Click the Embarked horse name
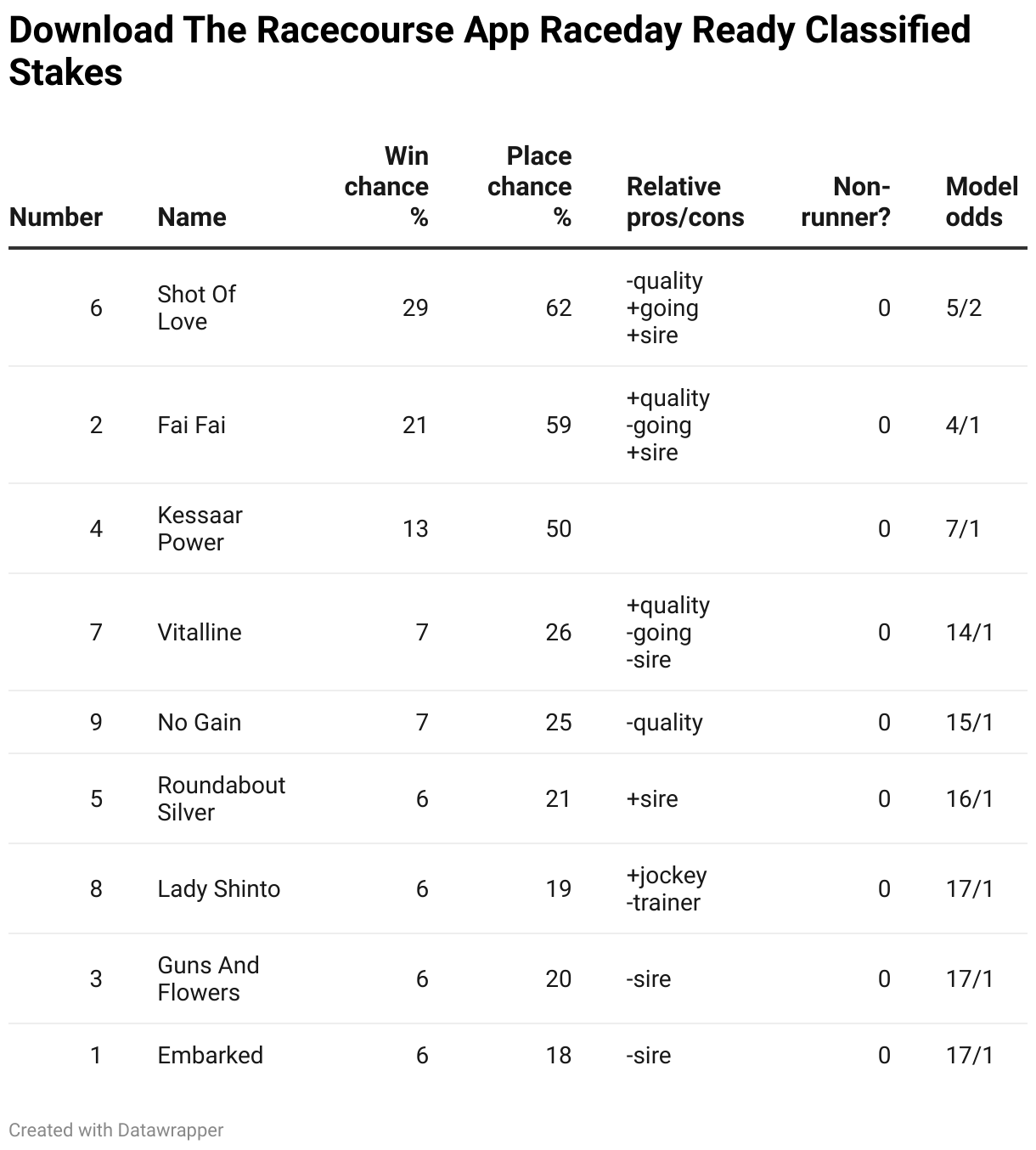 211,1055
